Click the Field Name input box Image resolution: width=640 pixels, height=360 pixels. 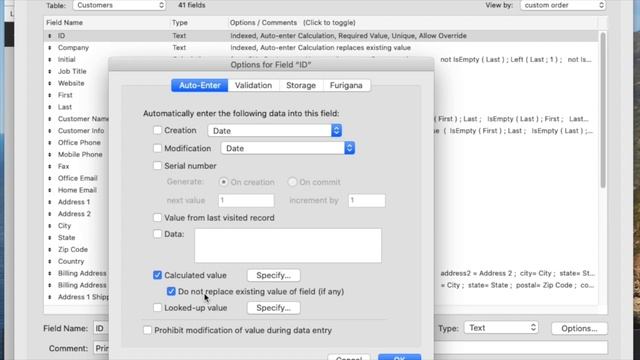101,328
